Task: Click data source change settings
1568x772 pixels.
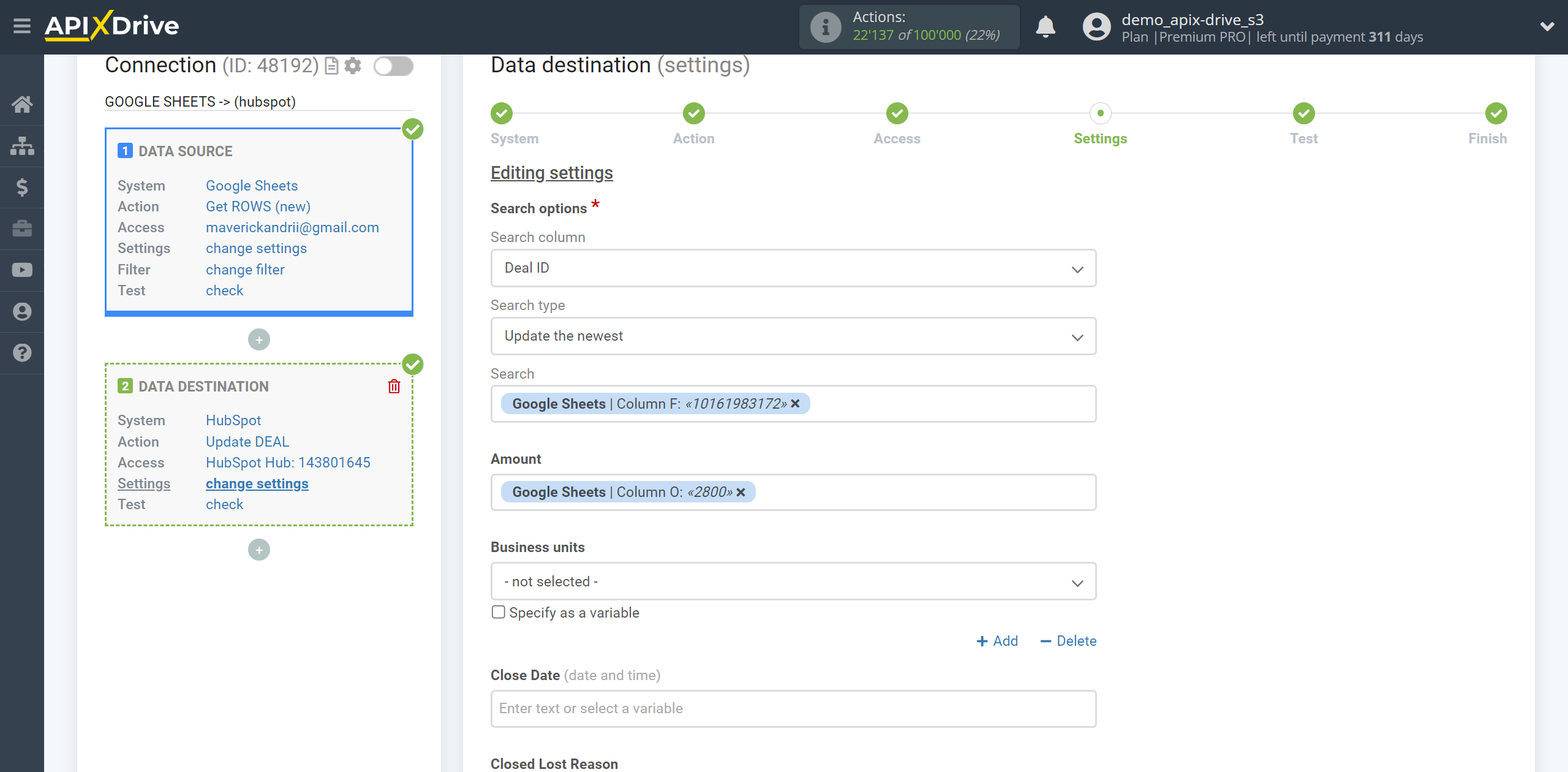Action: click(256, 248)
